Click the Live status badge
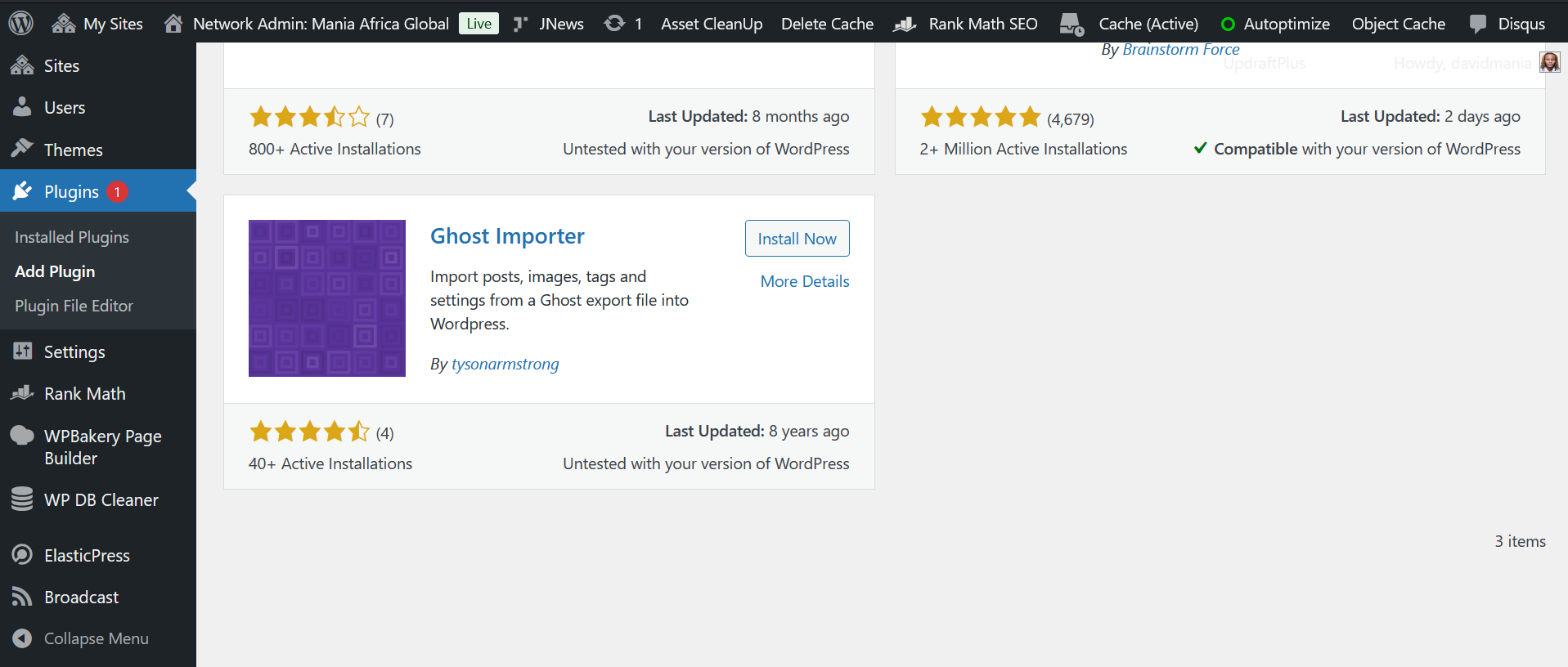Image resolution: width=1568 pixels, height=667 pixels. tap(478, 24)
